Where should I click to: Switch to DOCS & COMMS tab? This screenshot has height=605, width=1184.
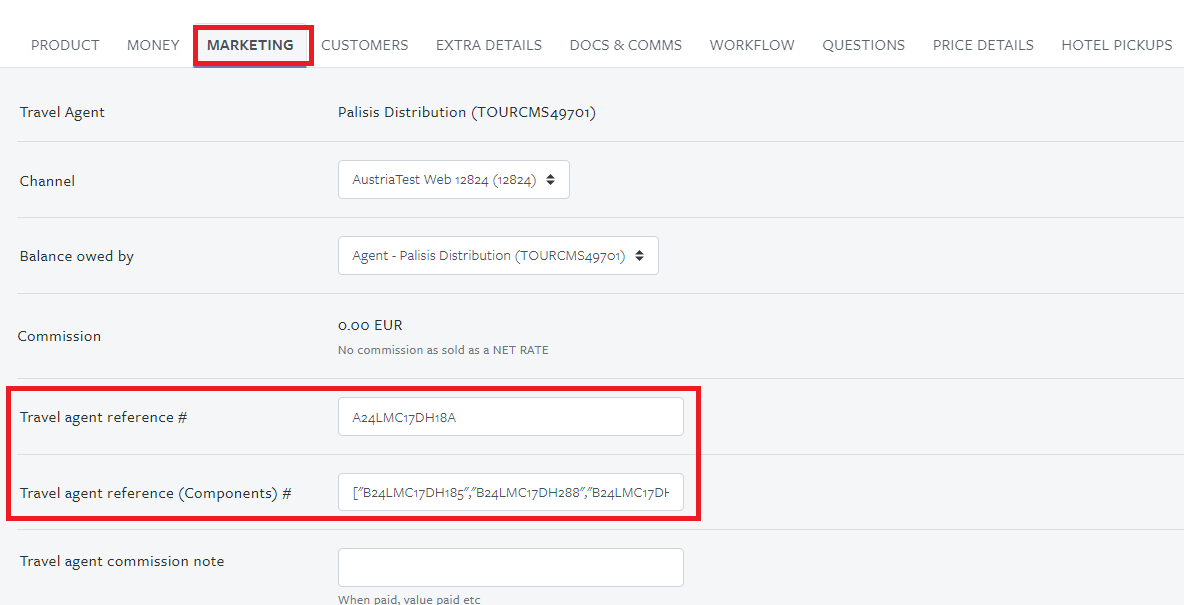coord(625,45)
